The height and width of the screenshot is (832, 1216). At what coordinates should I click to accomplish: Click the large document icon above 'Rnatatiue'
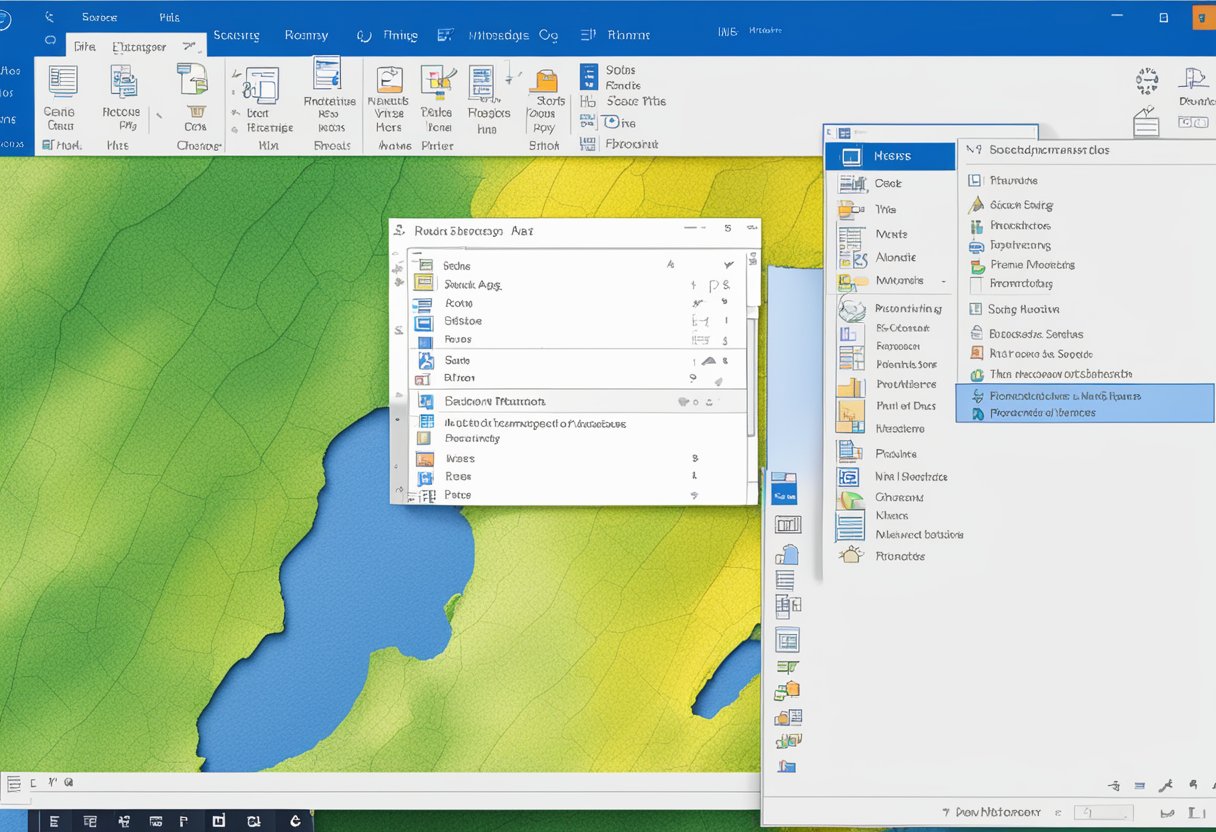click(x=327, y=73)
